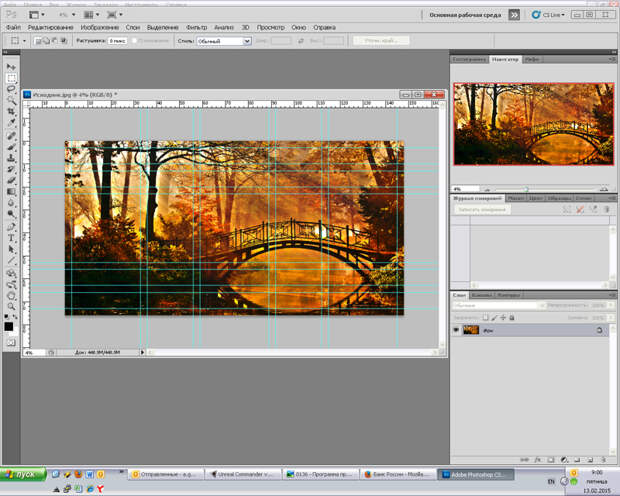Viewport: 620px width, 496px height.
Task: Toggle Lock transparent pixels in Layers panel
Action: (x=485, y=317)
